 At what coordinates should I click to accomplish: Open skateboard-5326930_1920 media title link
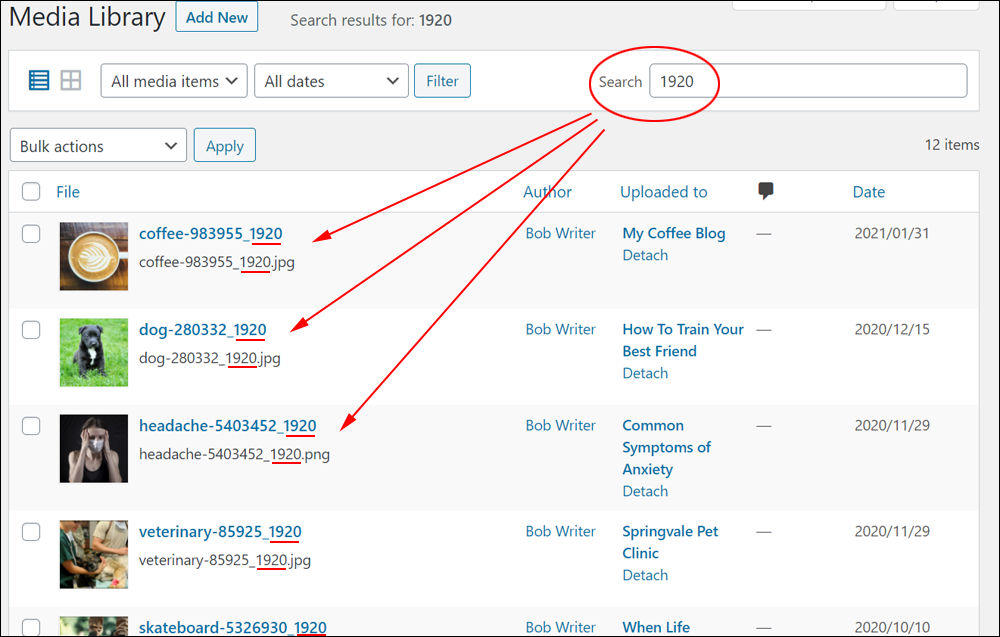[x=233, y=627]
